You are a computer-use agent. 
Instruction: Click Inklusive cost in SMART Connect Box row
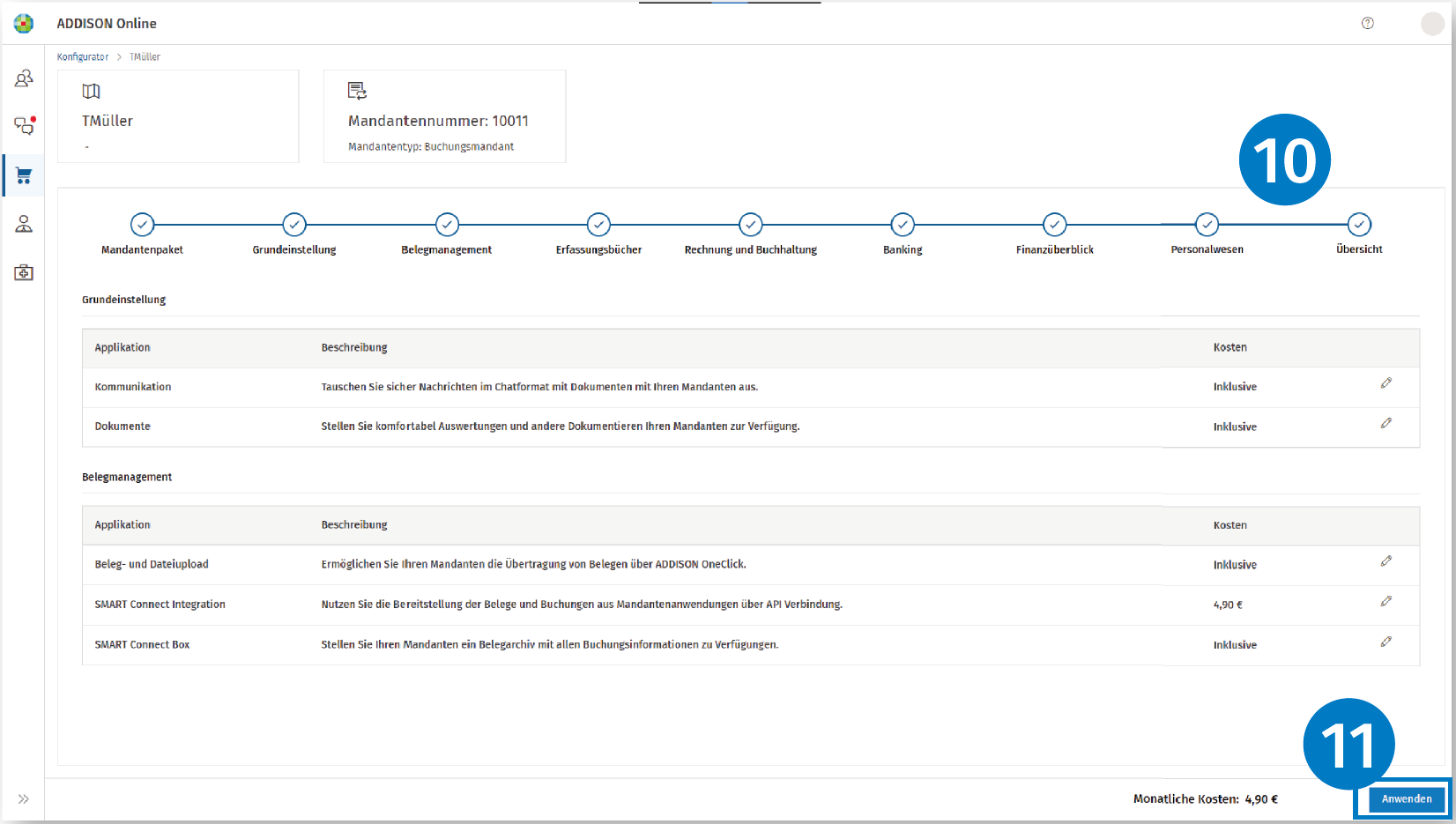tap(1235, 645)
